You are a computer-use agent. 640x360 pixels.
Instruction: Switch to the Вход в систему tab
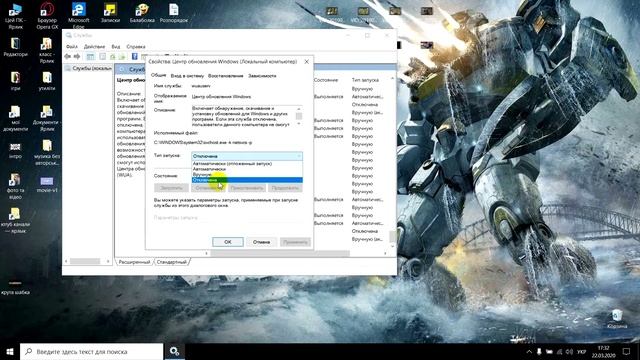[x=187, y=76]
